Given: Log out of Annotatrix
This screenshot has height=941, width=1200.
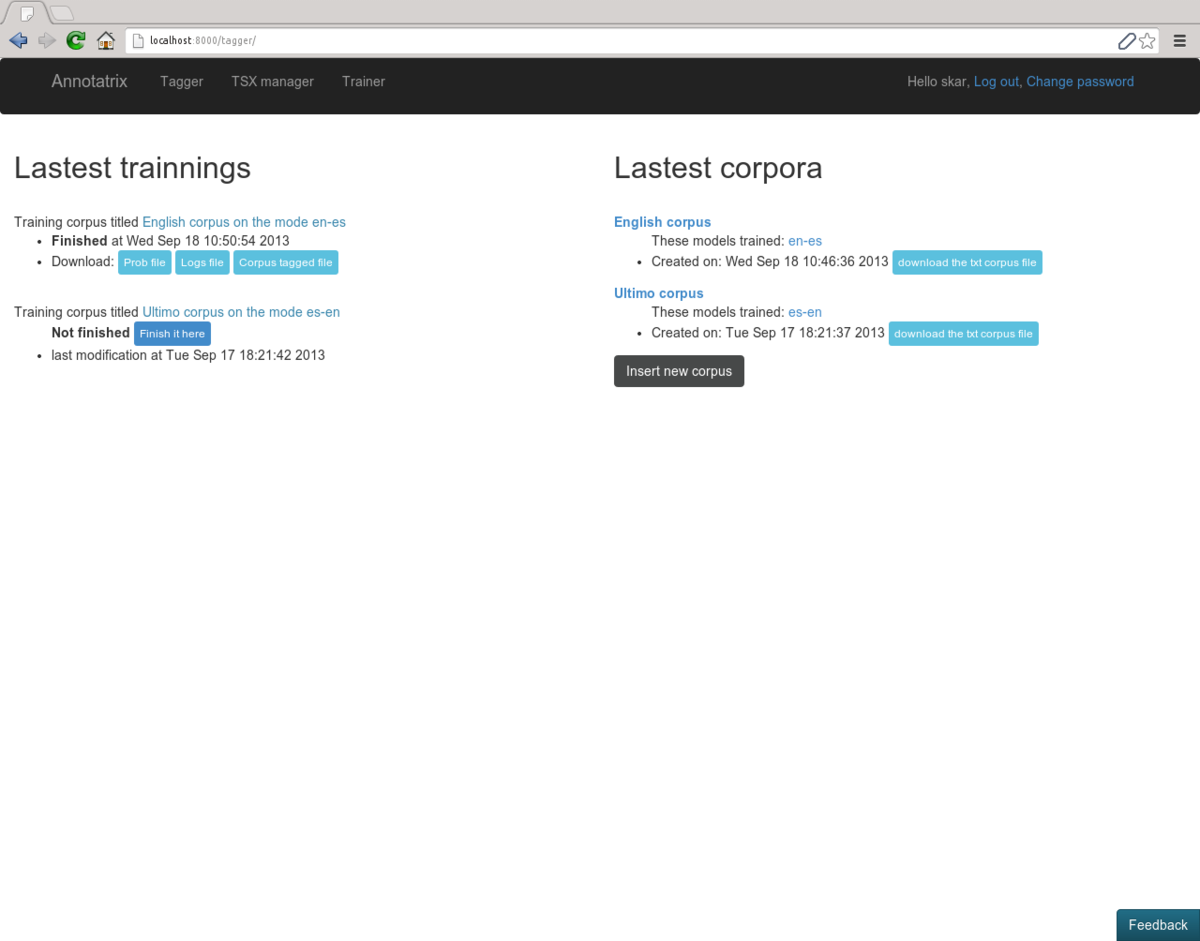Looking at the screenshot, I should [996, 81].
